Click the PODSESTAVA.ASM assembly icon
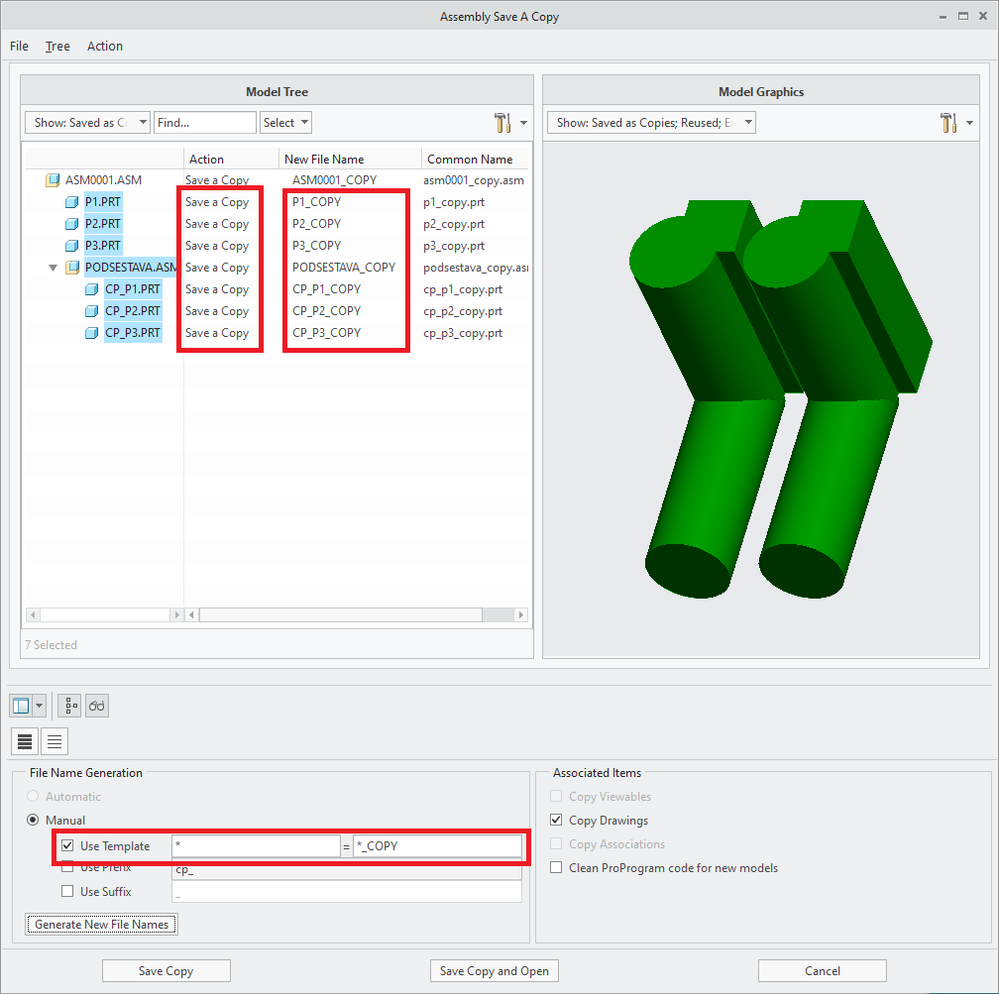The width and height of the screenshot is (999, 994). point(72,268)
